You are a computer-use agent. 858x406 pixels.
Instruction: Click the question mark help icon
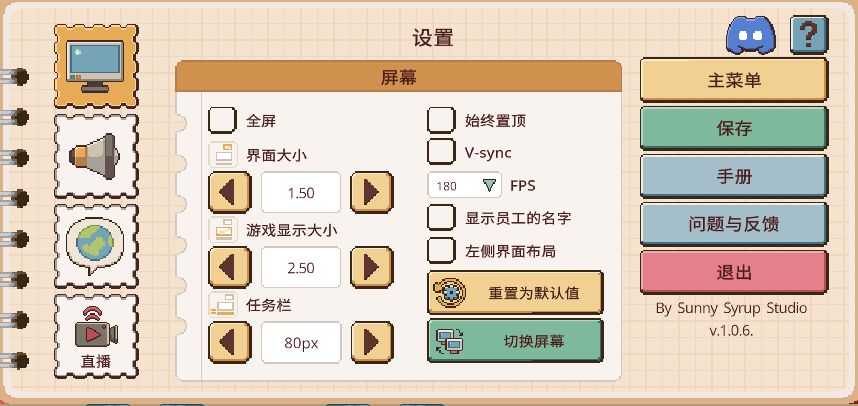(808, 37)
